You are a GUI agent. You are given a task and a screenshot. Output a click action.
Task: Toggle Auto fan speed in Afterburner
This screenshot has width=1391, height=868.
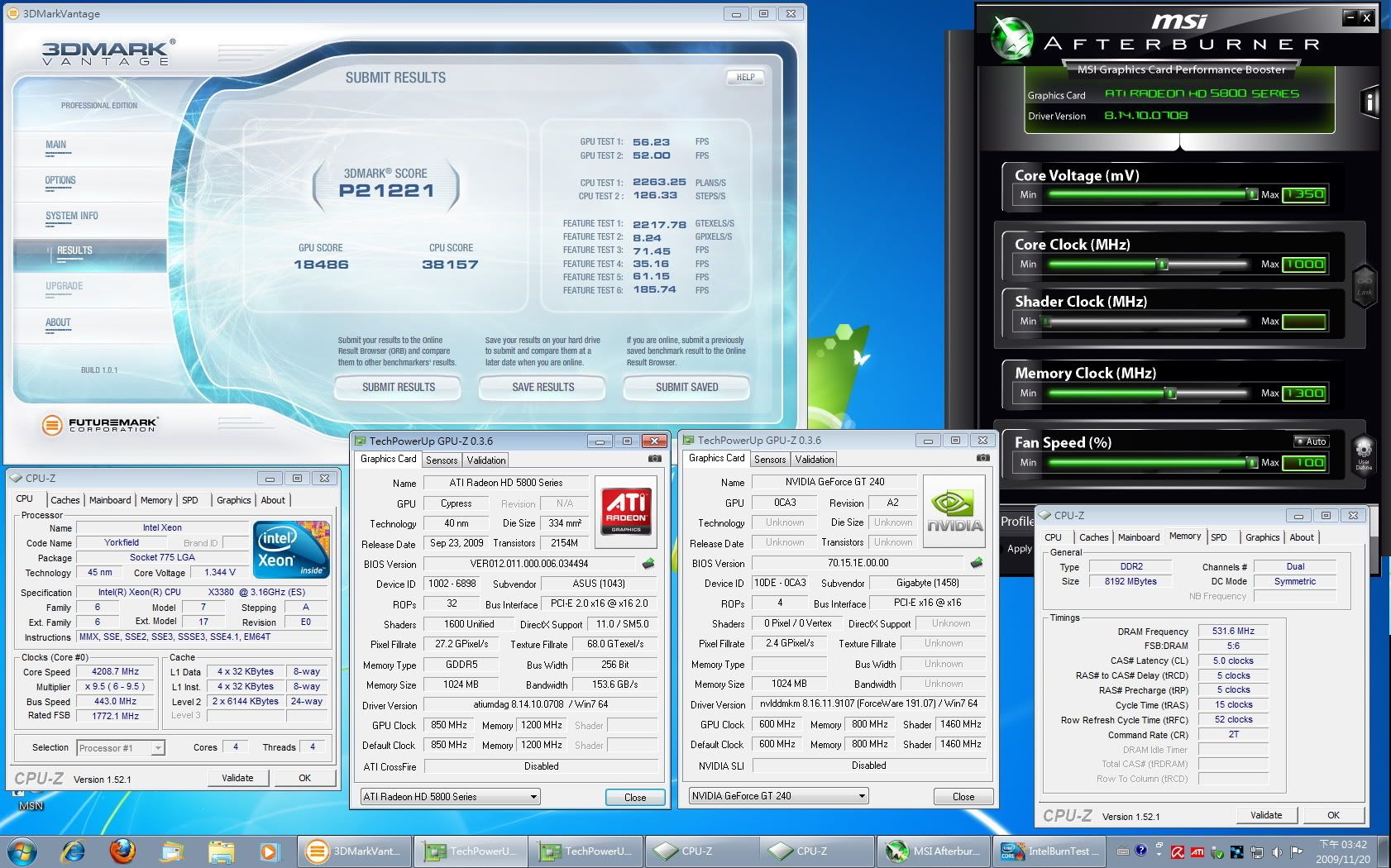[1311, 441]
